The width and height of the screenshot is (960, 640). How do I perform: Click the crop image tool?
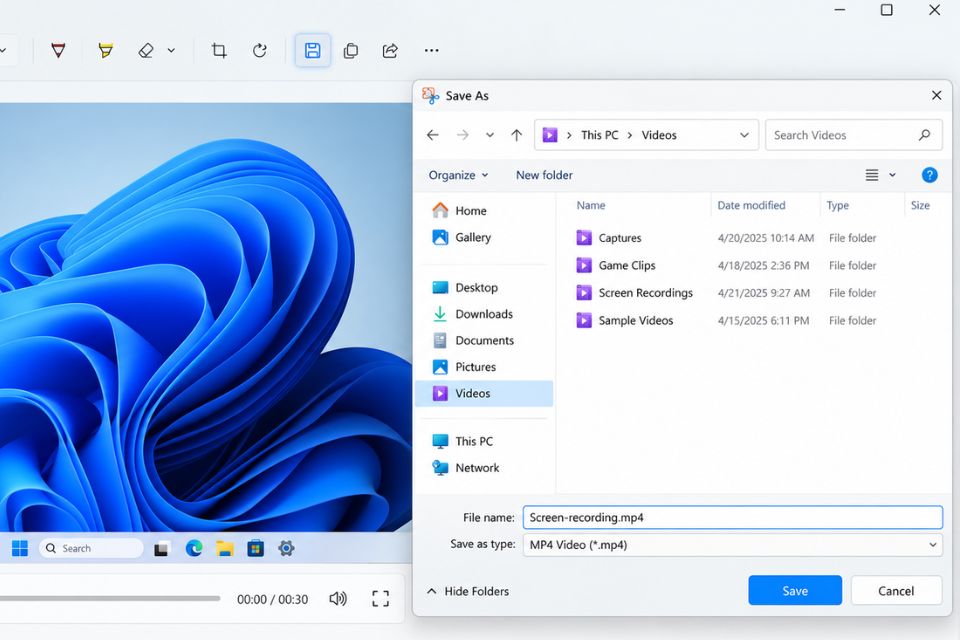click(x=219, y=50)
